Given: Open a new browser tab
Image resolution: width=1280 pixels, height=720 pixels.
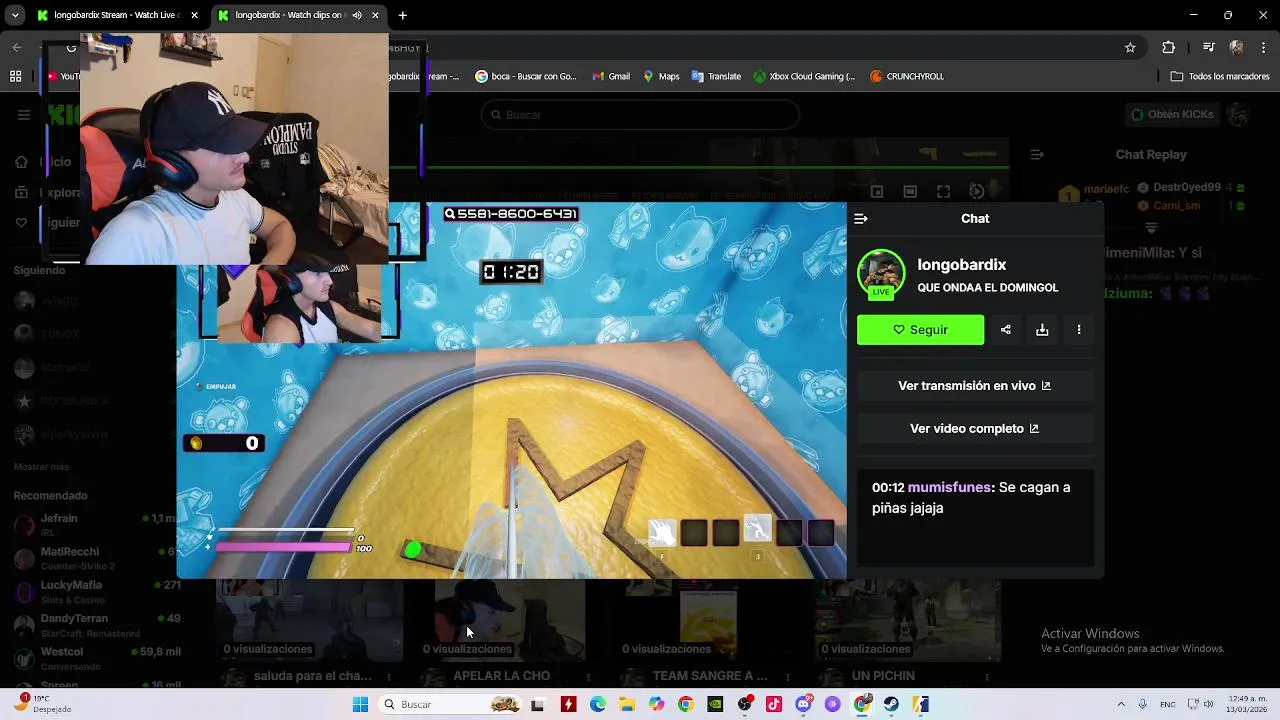Looking at the screenshot, I should pyautogui.click(x=402, y=15).
